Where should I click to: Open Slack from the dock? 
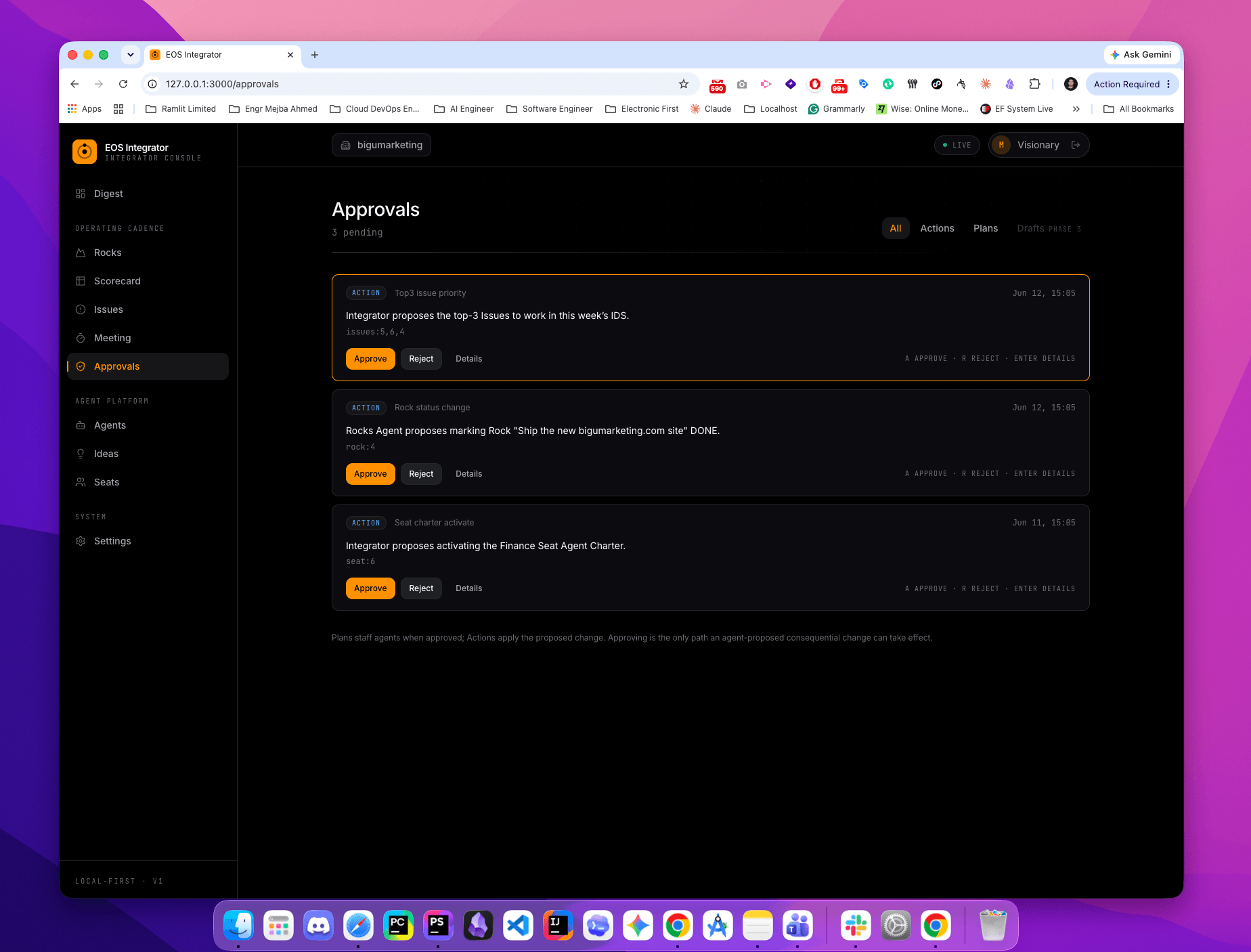[856, 925]
